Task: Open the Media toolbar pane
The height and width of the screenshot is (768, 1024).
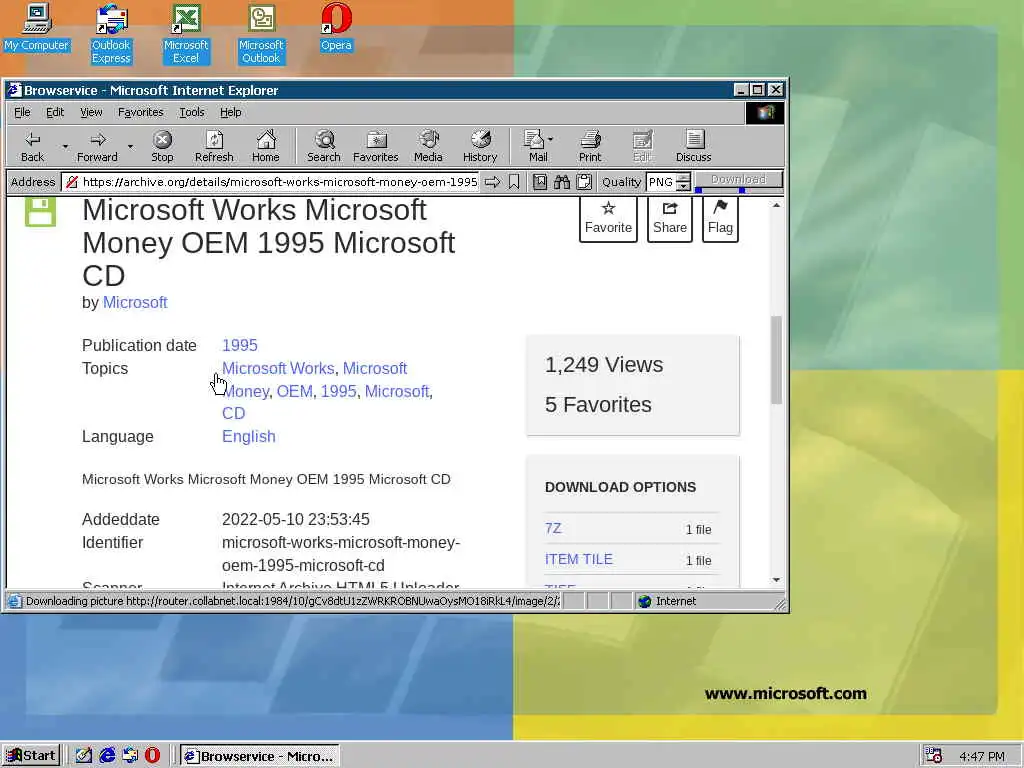Action: coord(428,146)
